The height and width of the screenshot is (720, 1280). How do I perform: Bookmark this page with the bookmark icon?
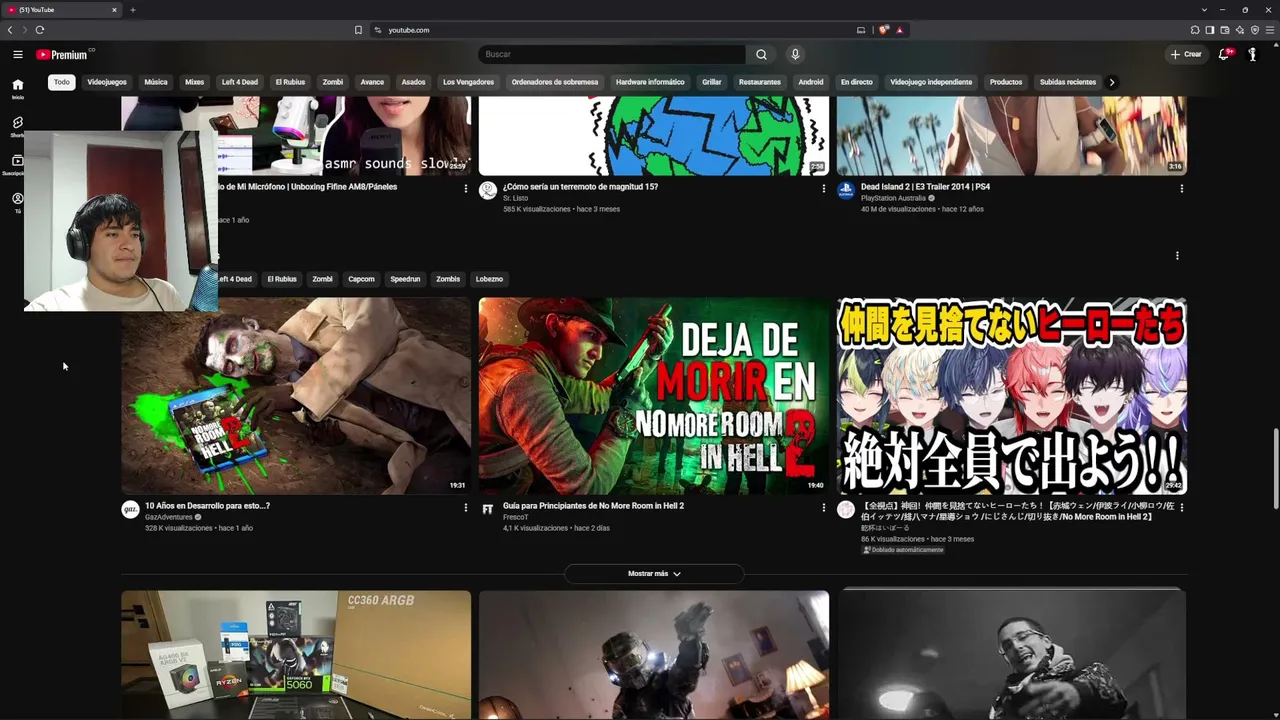pyautogui.click(x=358, y=30)
